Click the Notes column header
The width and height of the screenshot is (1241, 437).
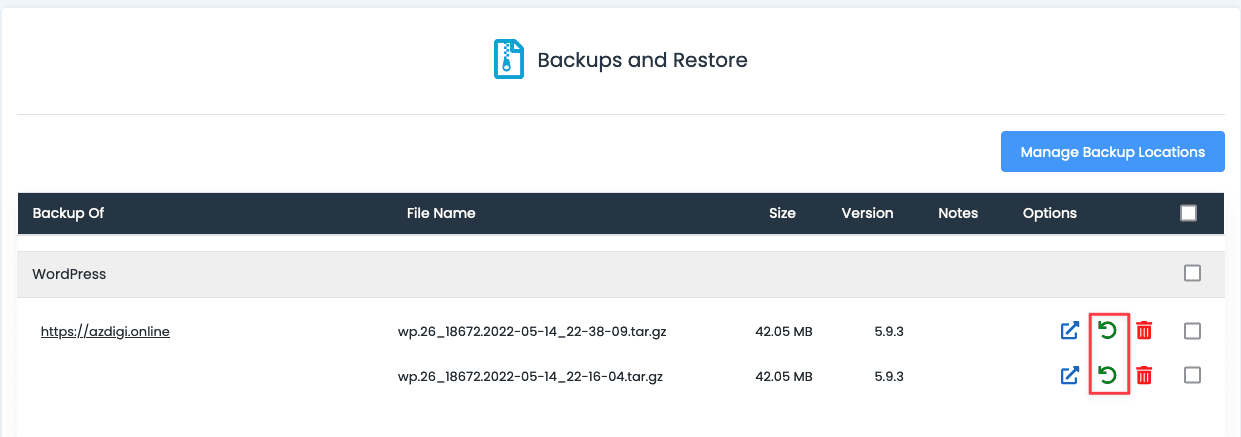pyautogui.click(x=958, y=213)
